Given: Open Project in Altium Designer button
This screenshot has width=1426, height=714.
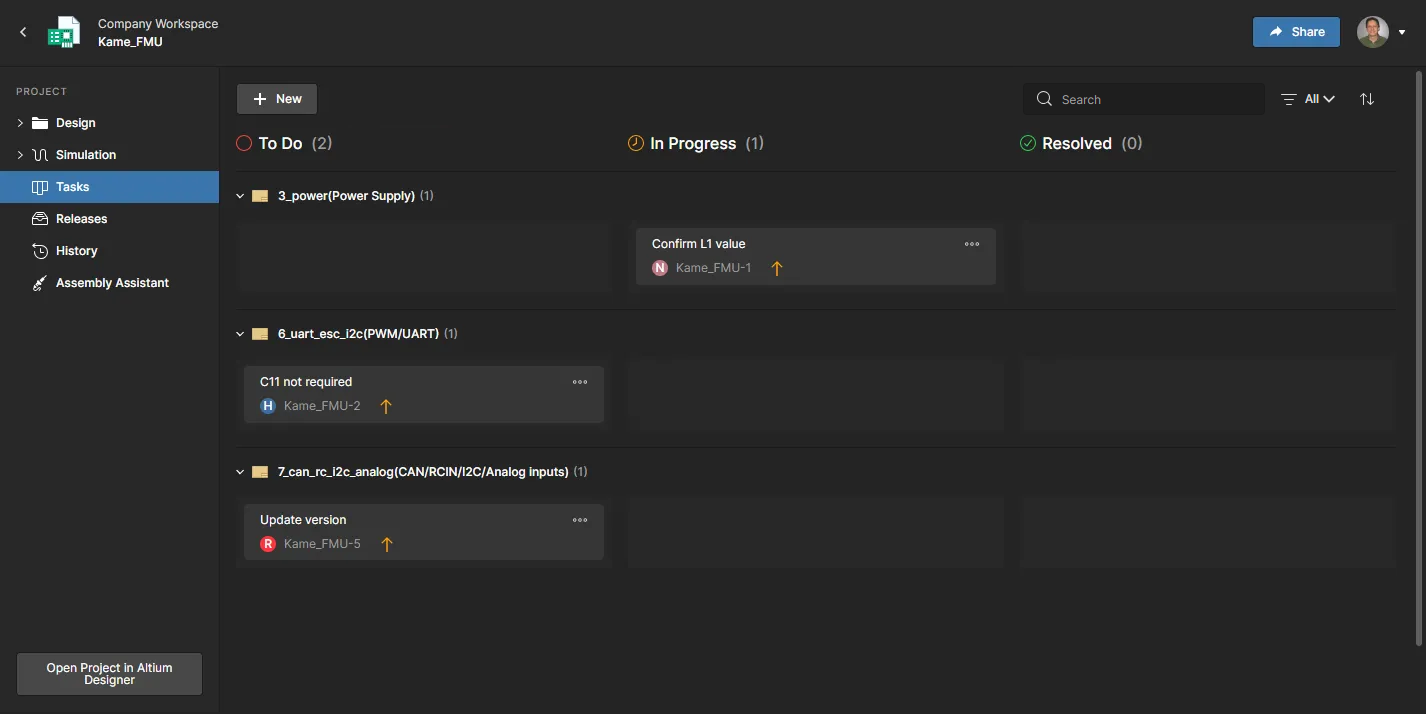Looking at the screenshot, I should [x=109, y=674].
